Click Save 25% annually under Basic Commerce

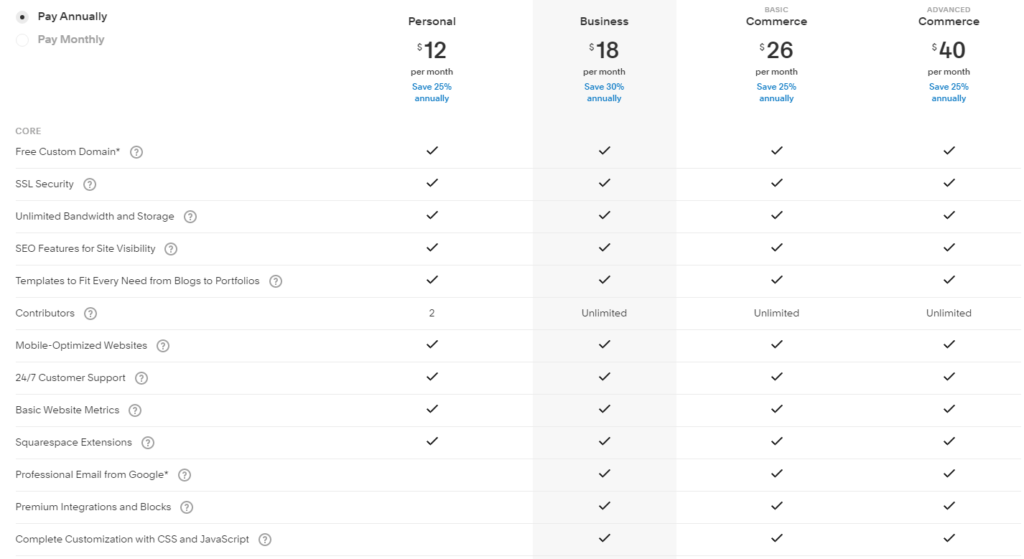(776, 93)
